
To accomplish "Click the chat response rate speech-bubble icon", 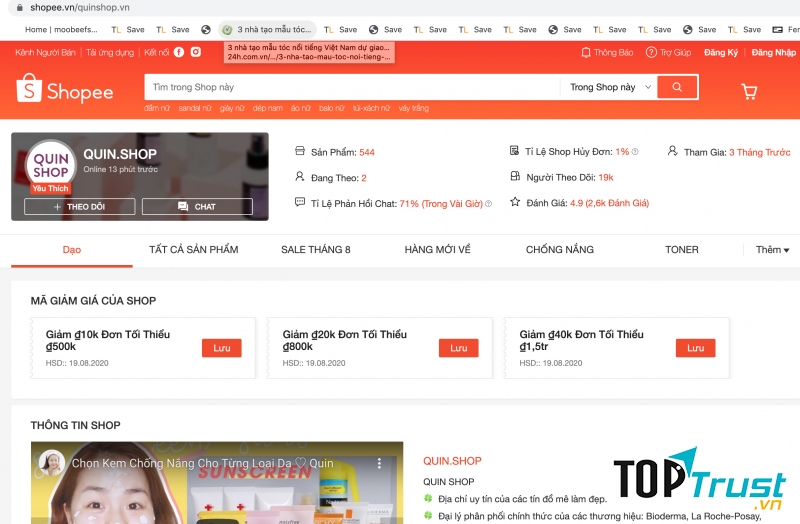I will (x=300, y=202).
